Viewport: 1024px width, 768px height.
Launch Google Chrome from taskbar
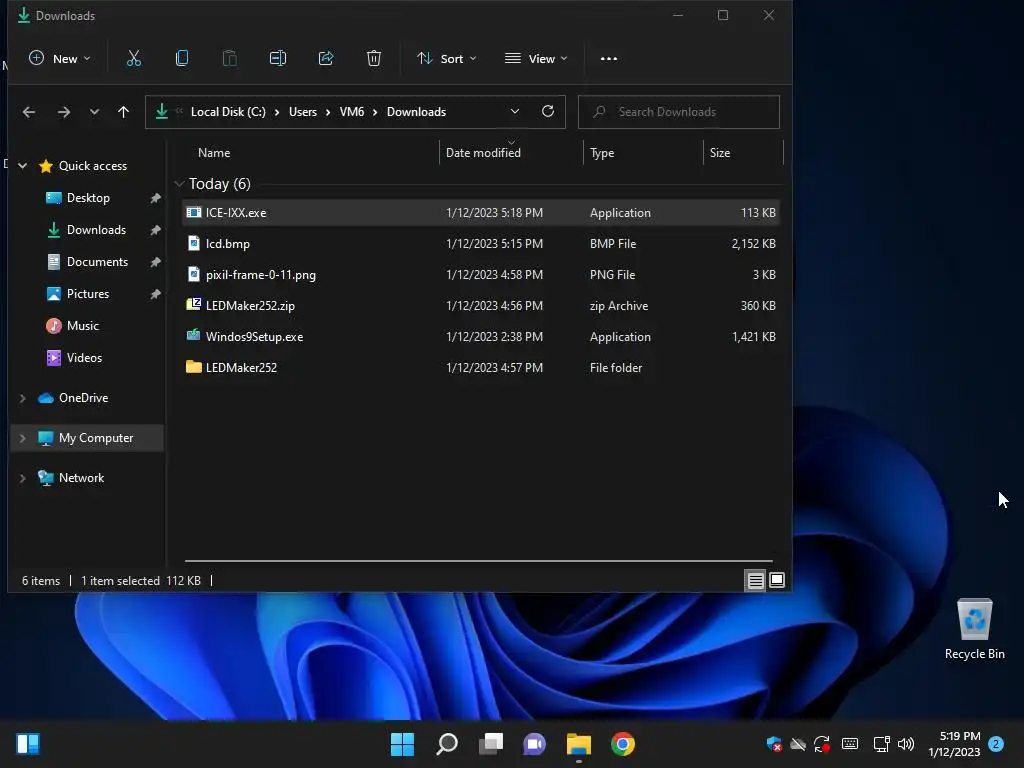[x=623, y=744]
